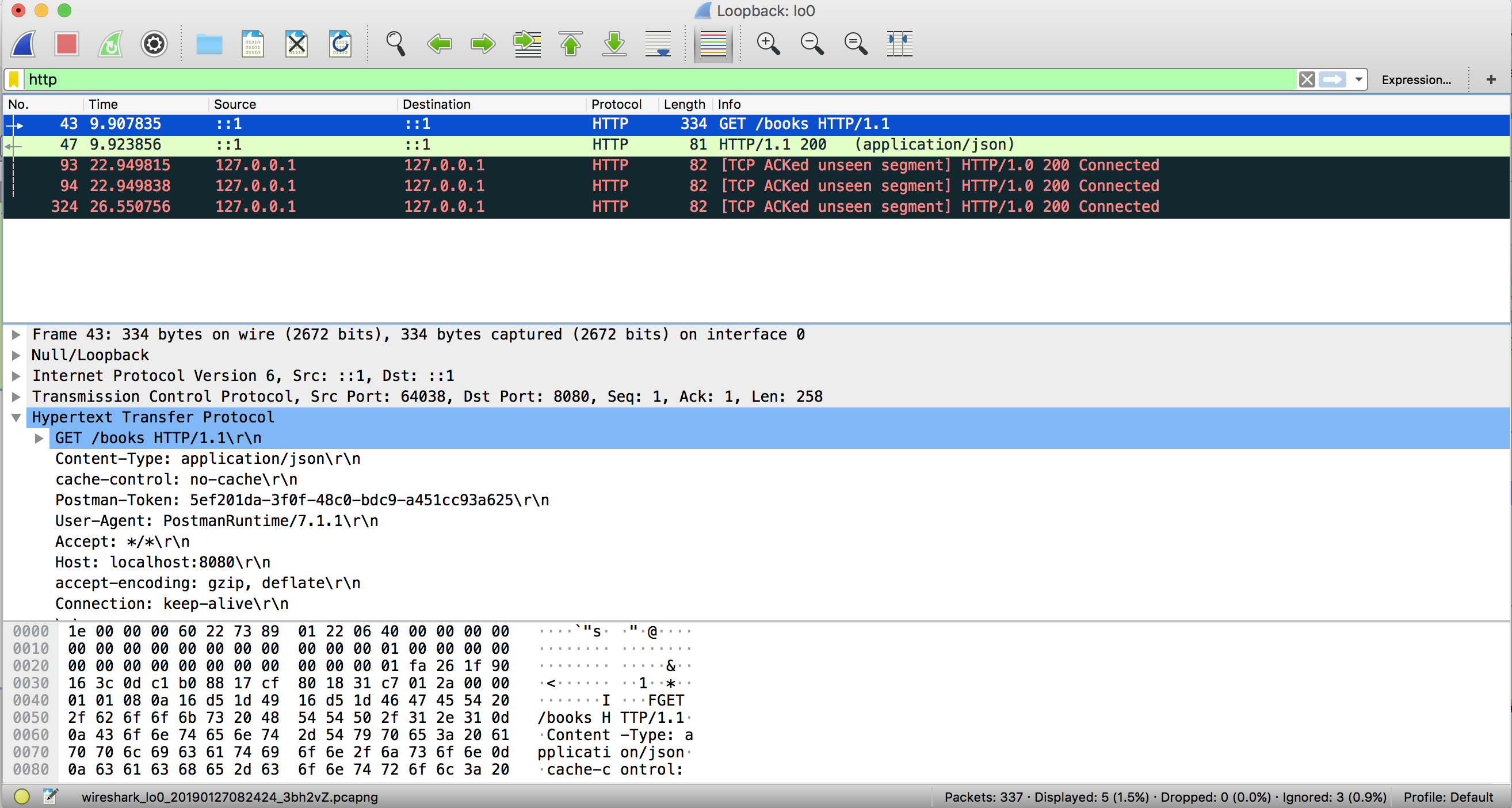Clear the http display filter
Screen dimensions: 1512x808
click(x=1307, y=79)
